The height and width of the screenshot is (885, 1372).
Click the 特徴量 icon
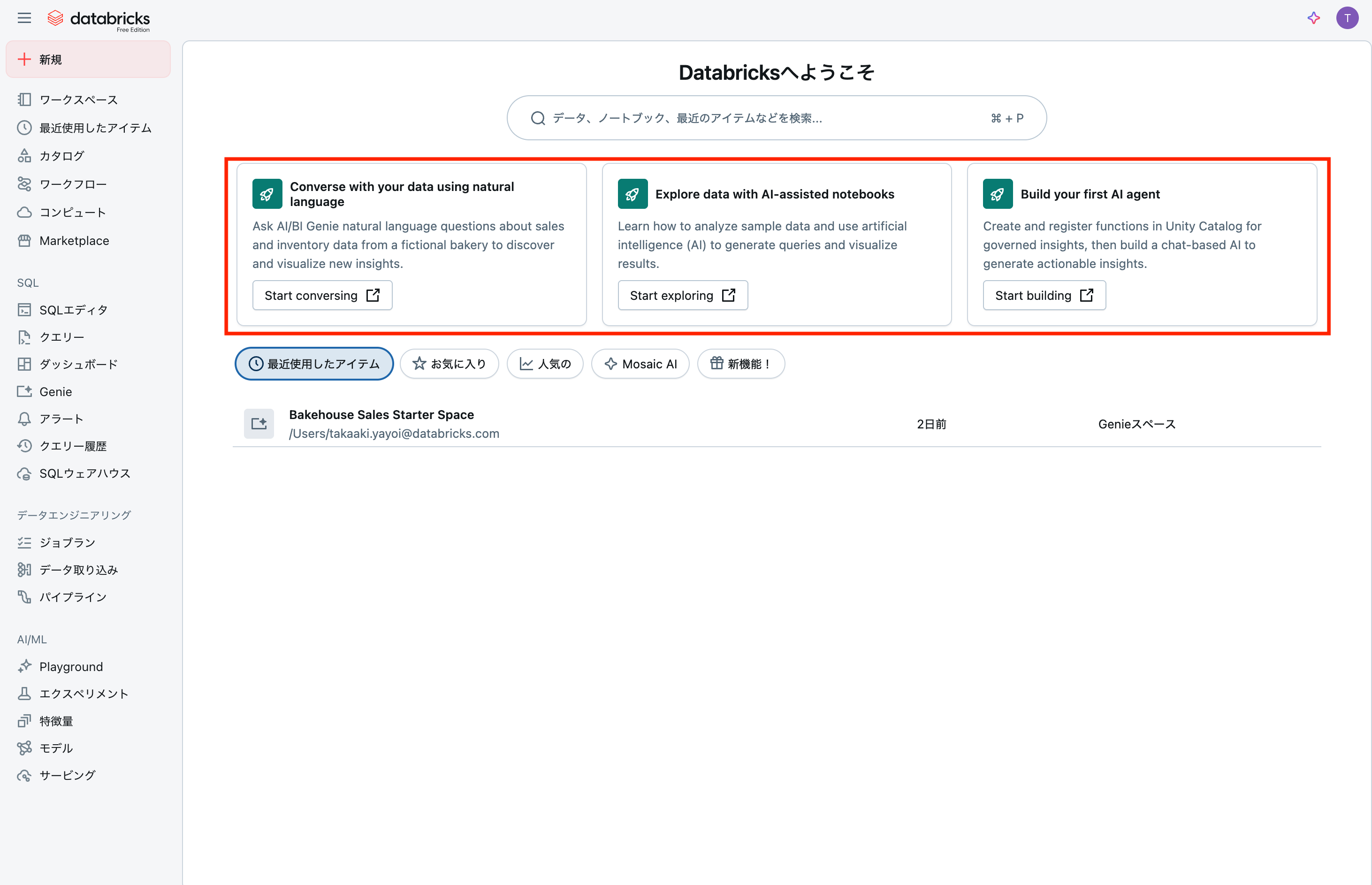(x=24, y=721)
